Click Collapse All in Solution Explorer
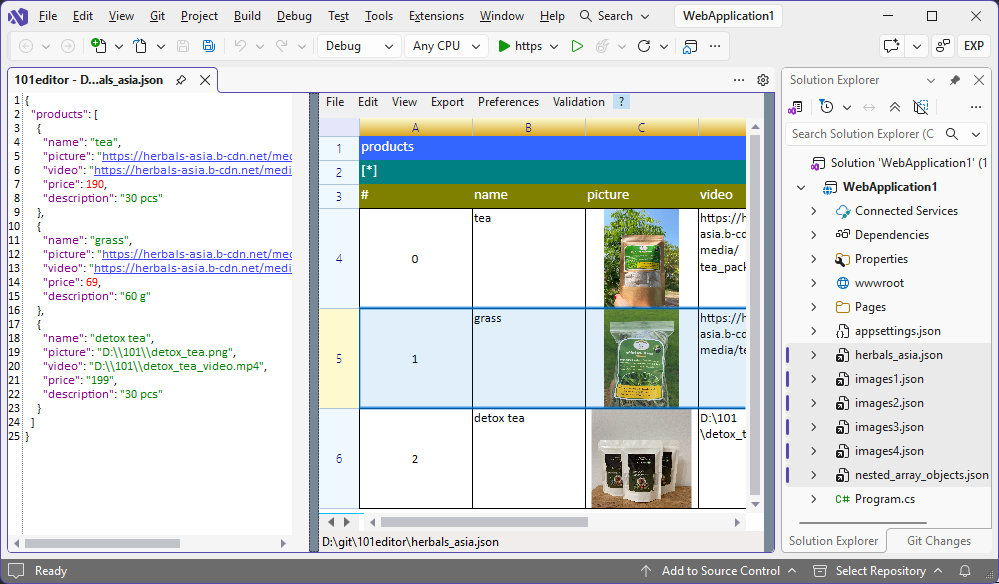Viewport: 999px width, 584px height. tap(895, 107)
